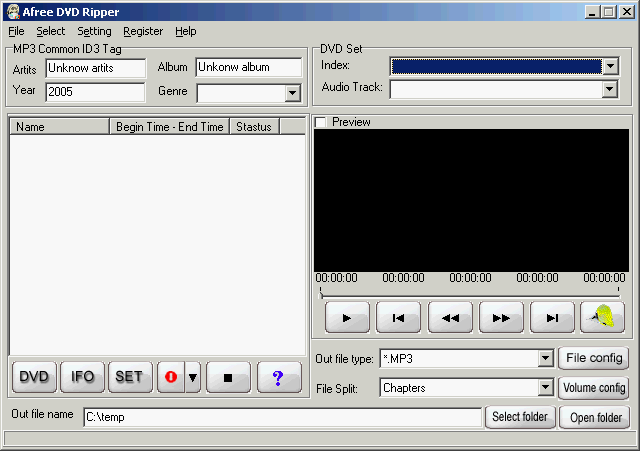
Task: Open the Register menu
Action: [x=143, y=31]
